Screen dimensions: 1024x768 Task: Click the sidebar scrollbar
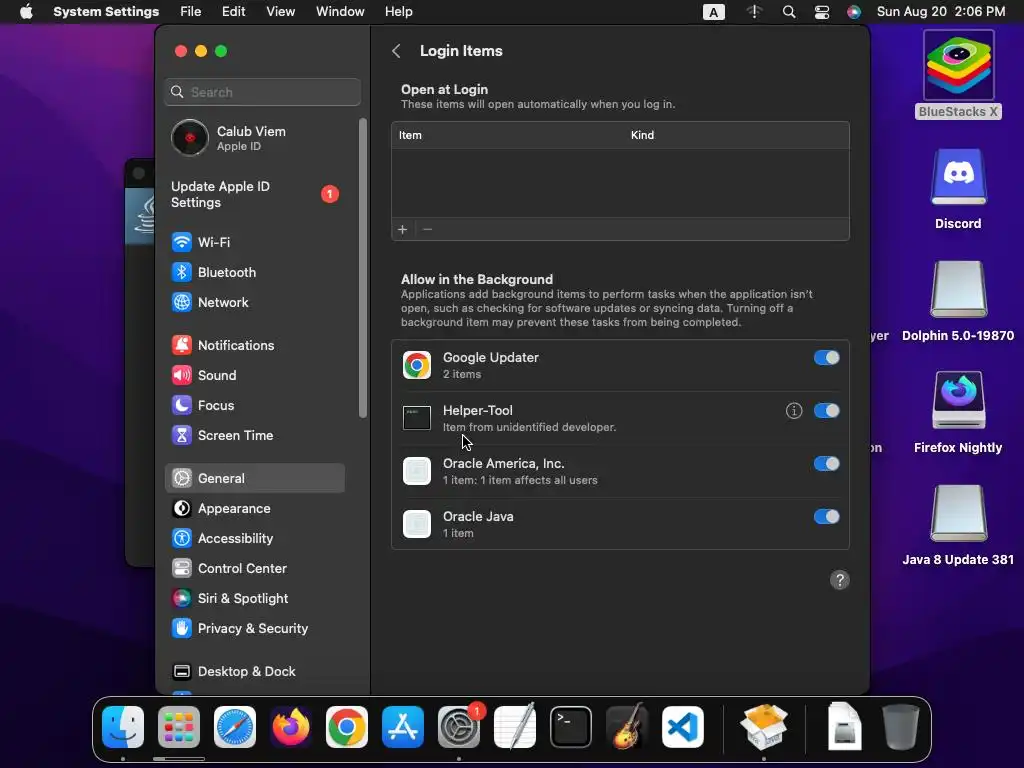point(362,268)
